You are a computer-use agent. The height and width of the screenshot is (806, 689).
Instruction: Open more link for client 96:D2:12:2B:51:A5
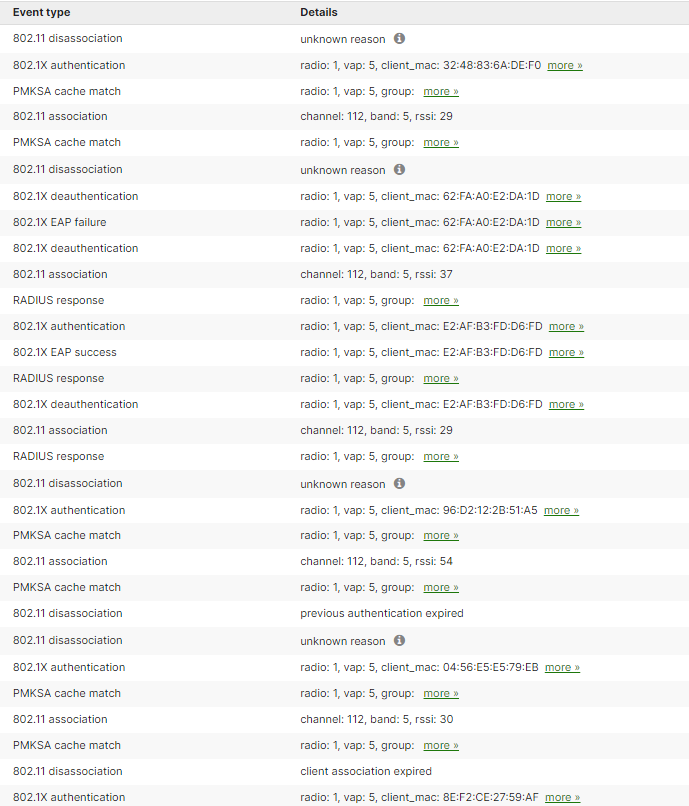(x=561, y=511)
